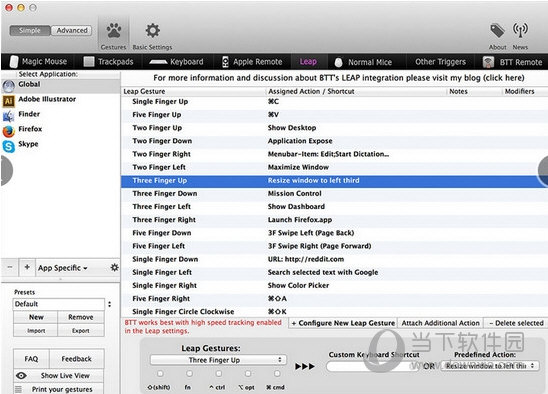Select the Three Finger Right gesture row

334,220
